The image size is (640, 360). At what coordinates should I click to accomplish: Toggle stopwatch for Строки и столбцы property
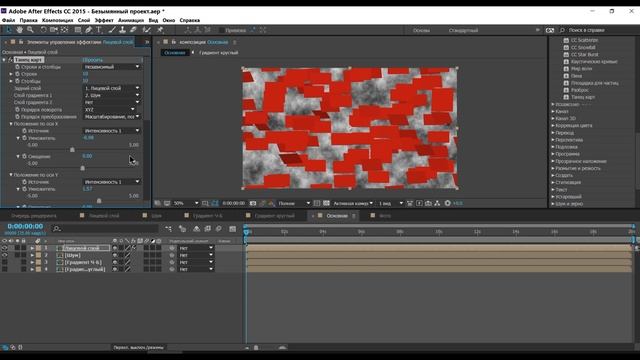[18, 67]
